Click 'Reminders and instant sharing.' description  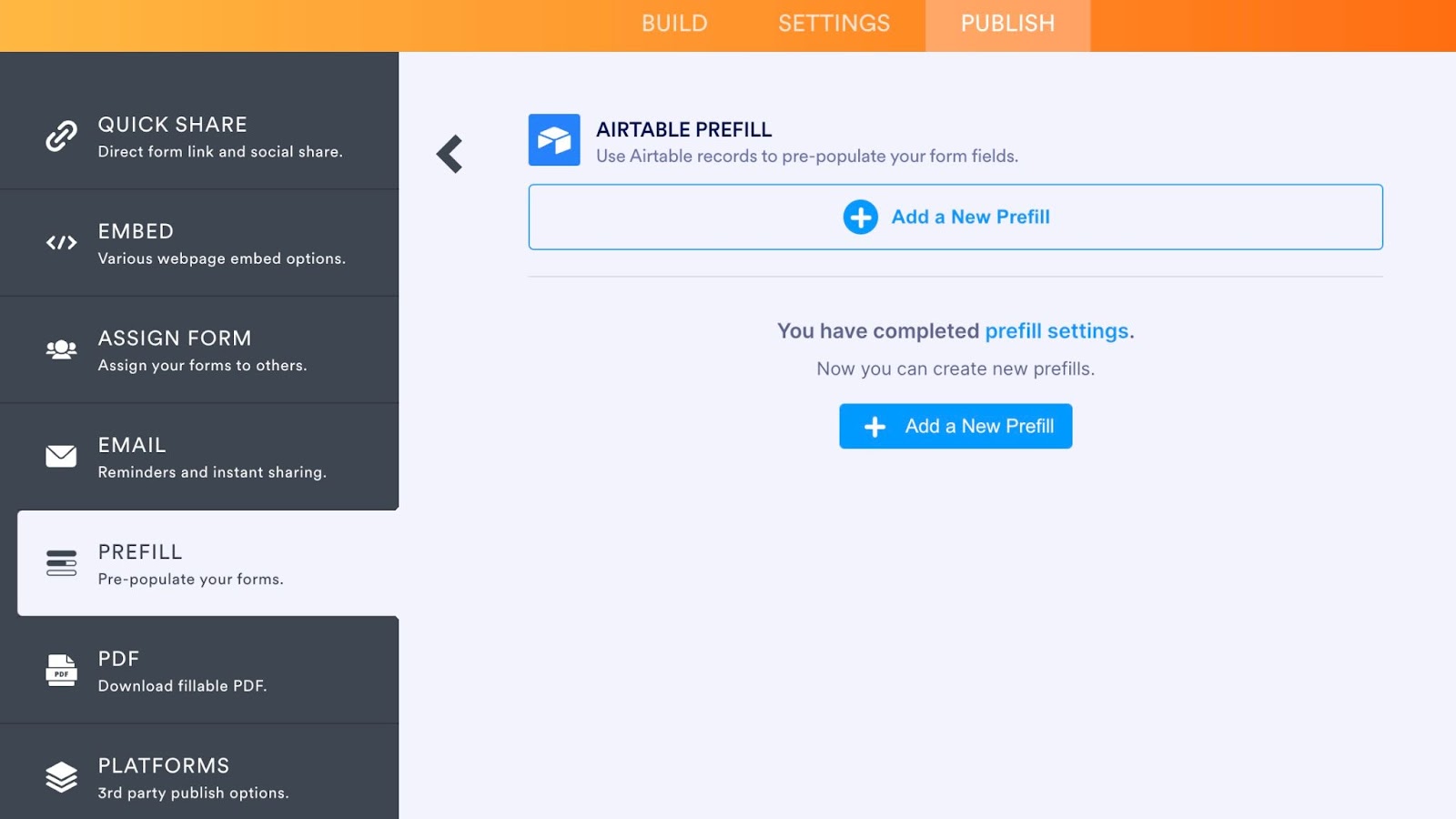[212, 472]
